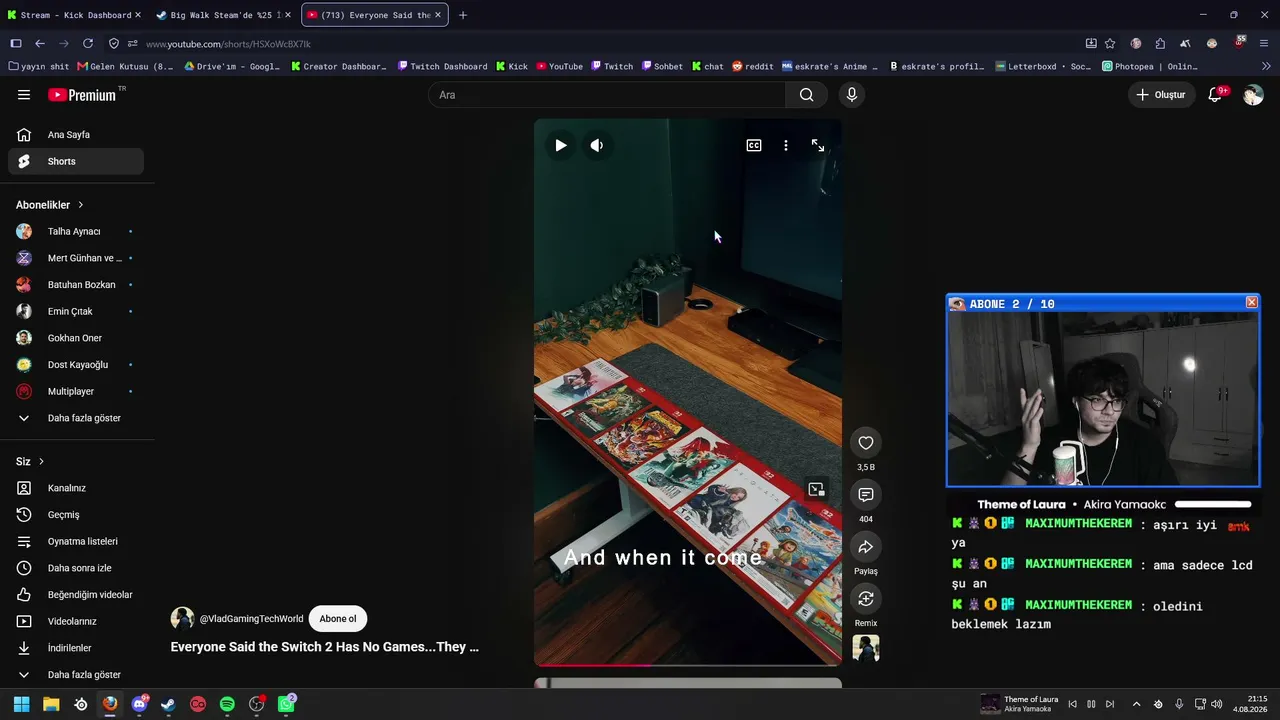This screenshot has width=1280, height=720.
Task: Start voice search with the microphone
Action: point(852,95)
